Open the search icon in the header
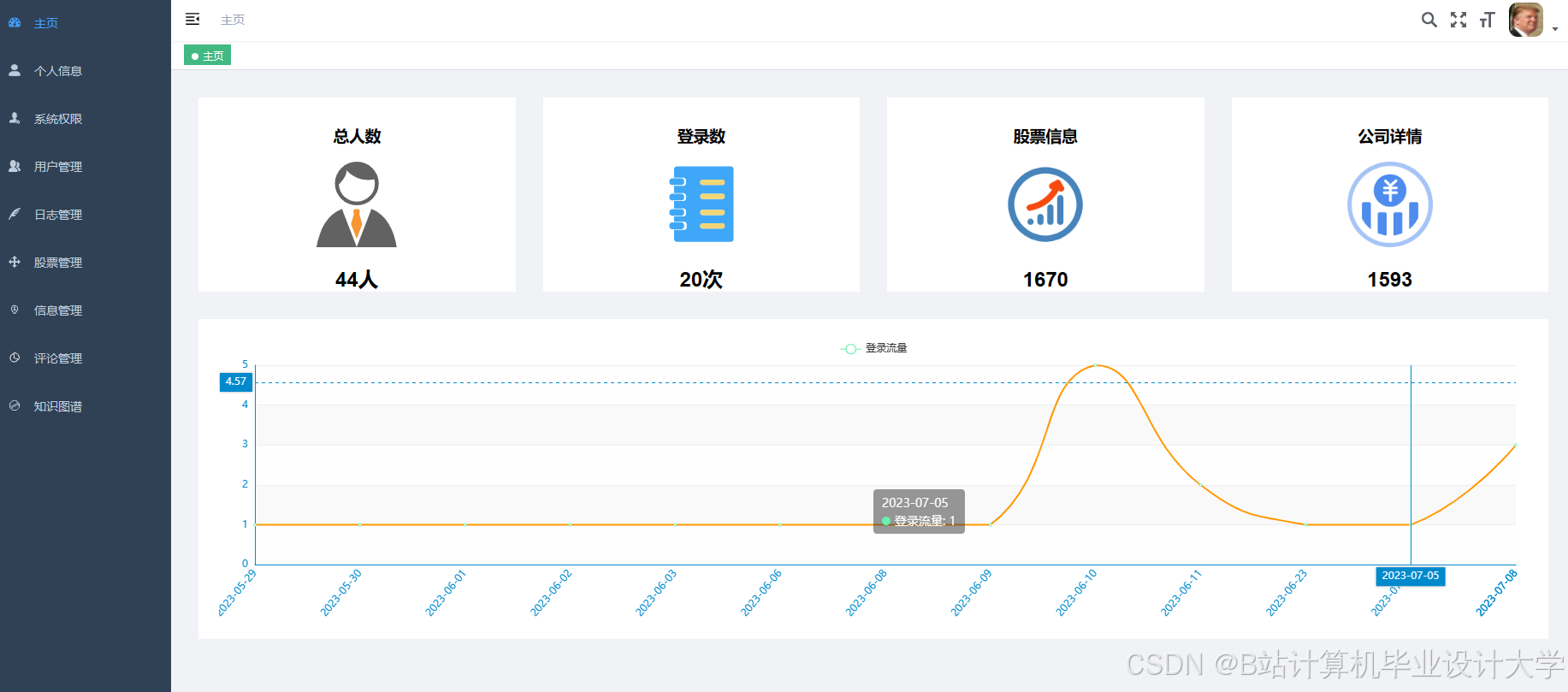Viewport: 1568px width, 692px height. (x=1429, y=20)
